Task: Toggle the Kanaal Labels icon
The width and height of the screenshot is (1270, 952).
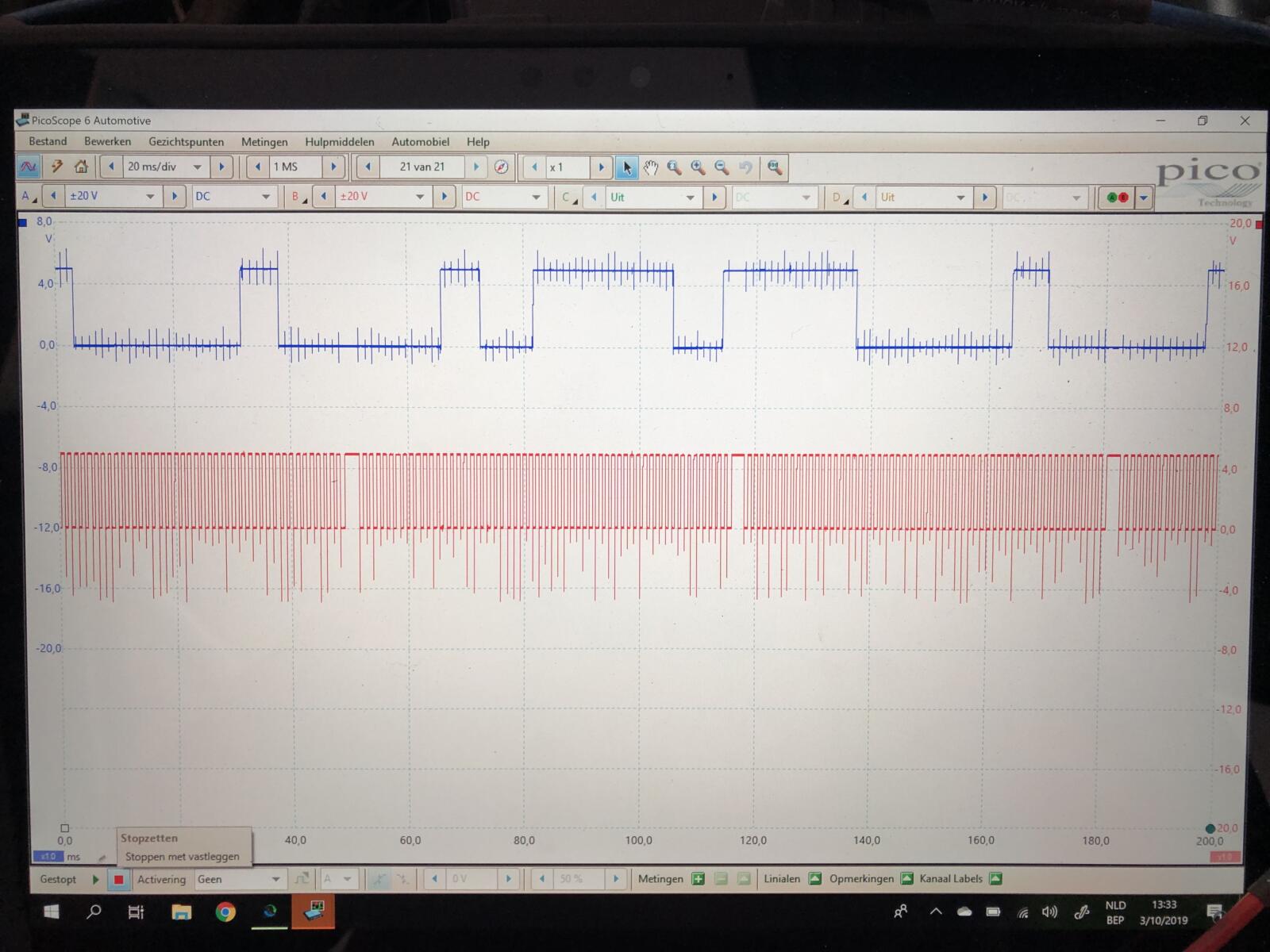Action: point(995,878)
